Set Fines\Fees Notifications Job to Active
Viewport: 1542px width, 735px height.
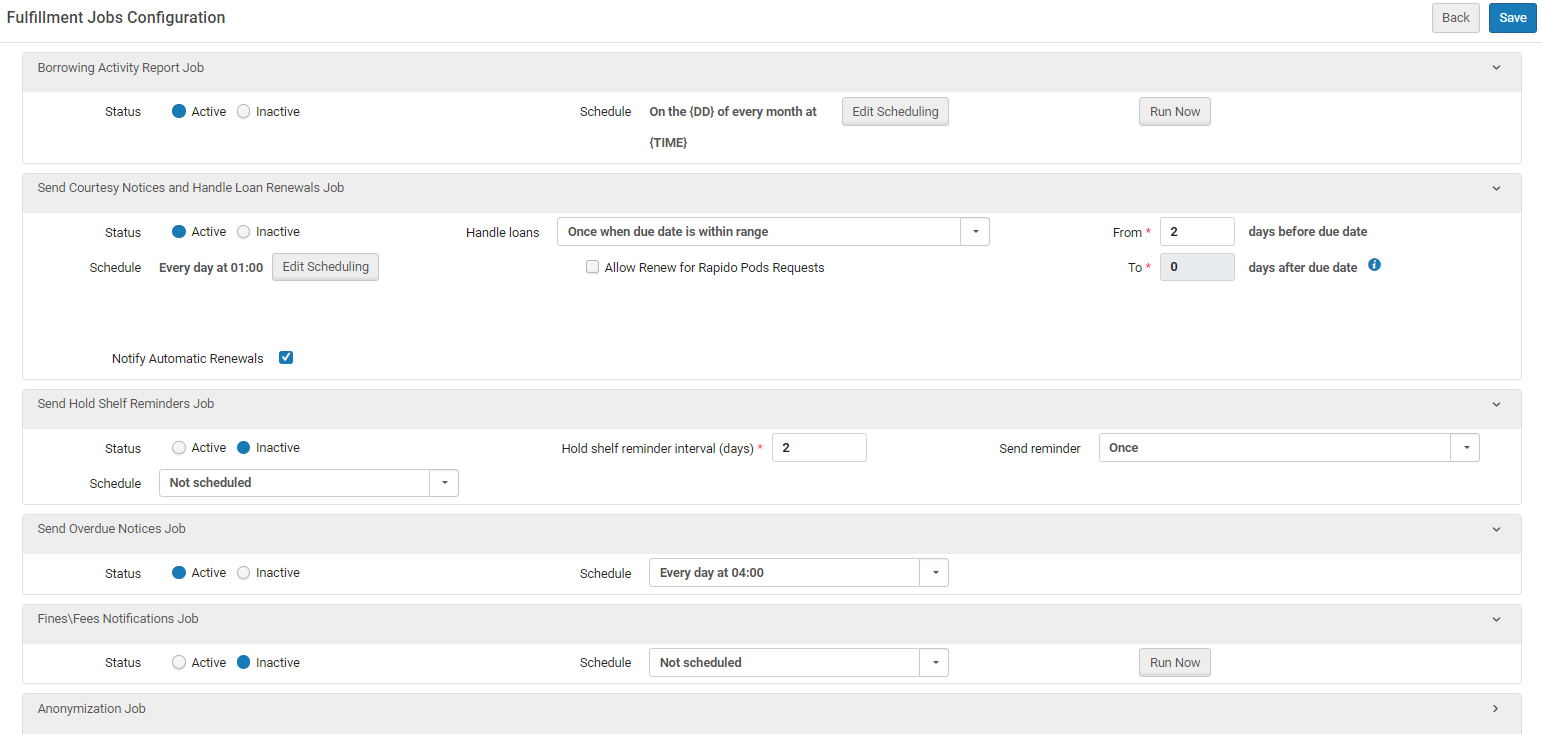pyautogui.click(x=179, y=662)
